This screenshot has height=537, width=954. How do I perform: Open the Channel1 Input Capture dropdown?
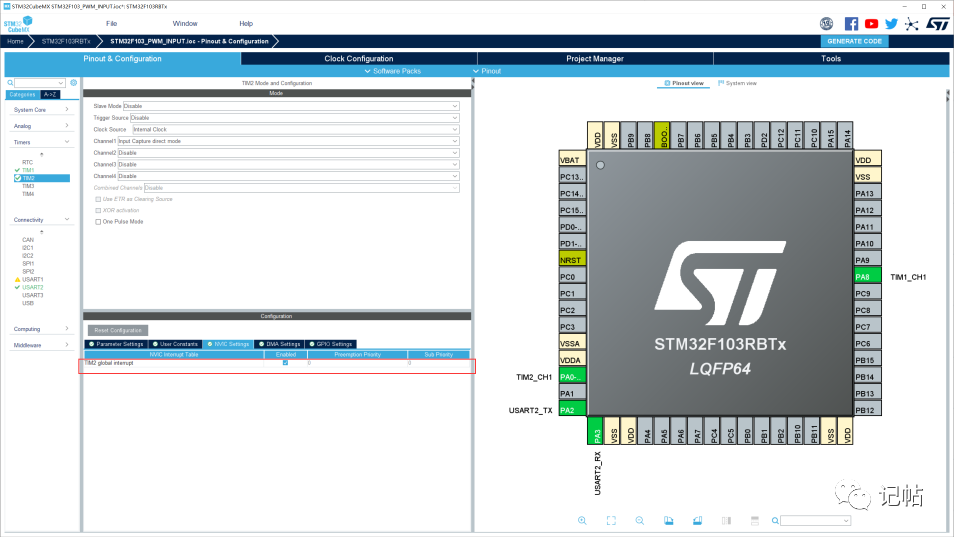[x=288, y=141]
